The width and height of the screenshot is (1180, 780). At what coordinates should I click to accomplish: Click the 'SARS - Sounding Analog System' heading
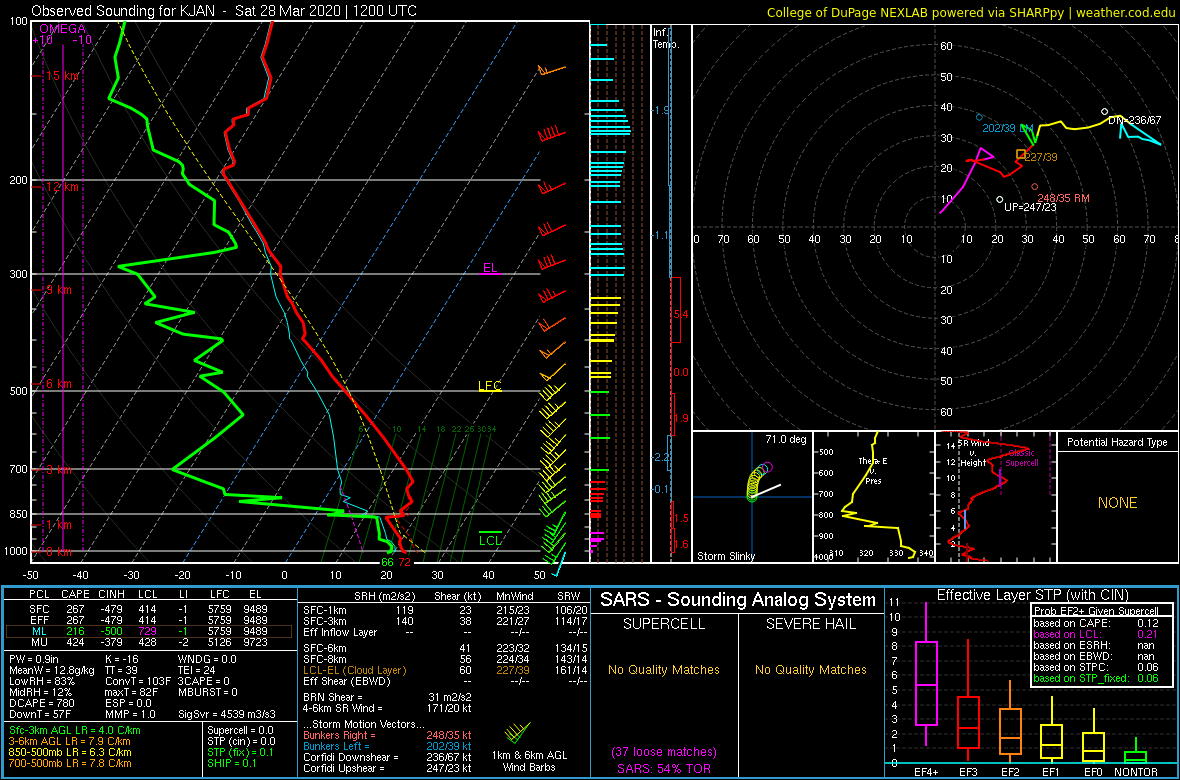point(738,600)
